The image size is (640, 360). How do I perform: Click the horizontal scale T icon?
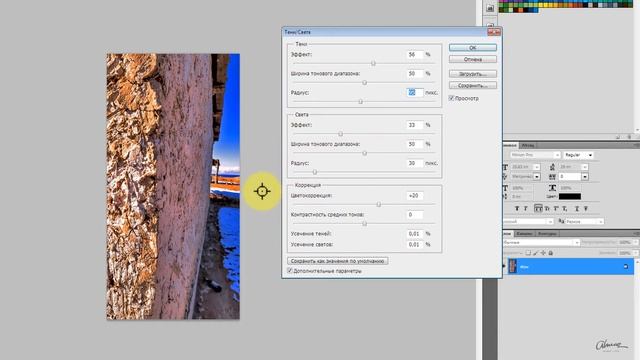pyautogui.click(x=552, y=188)
